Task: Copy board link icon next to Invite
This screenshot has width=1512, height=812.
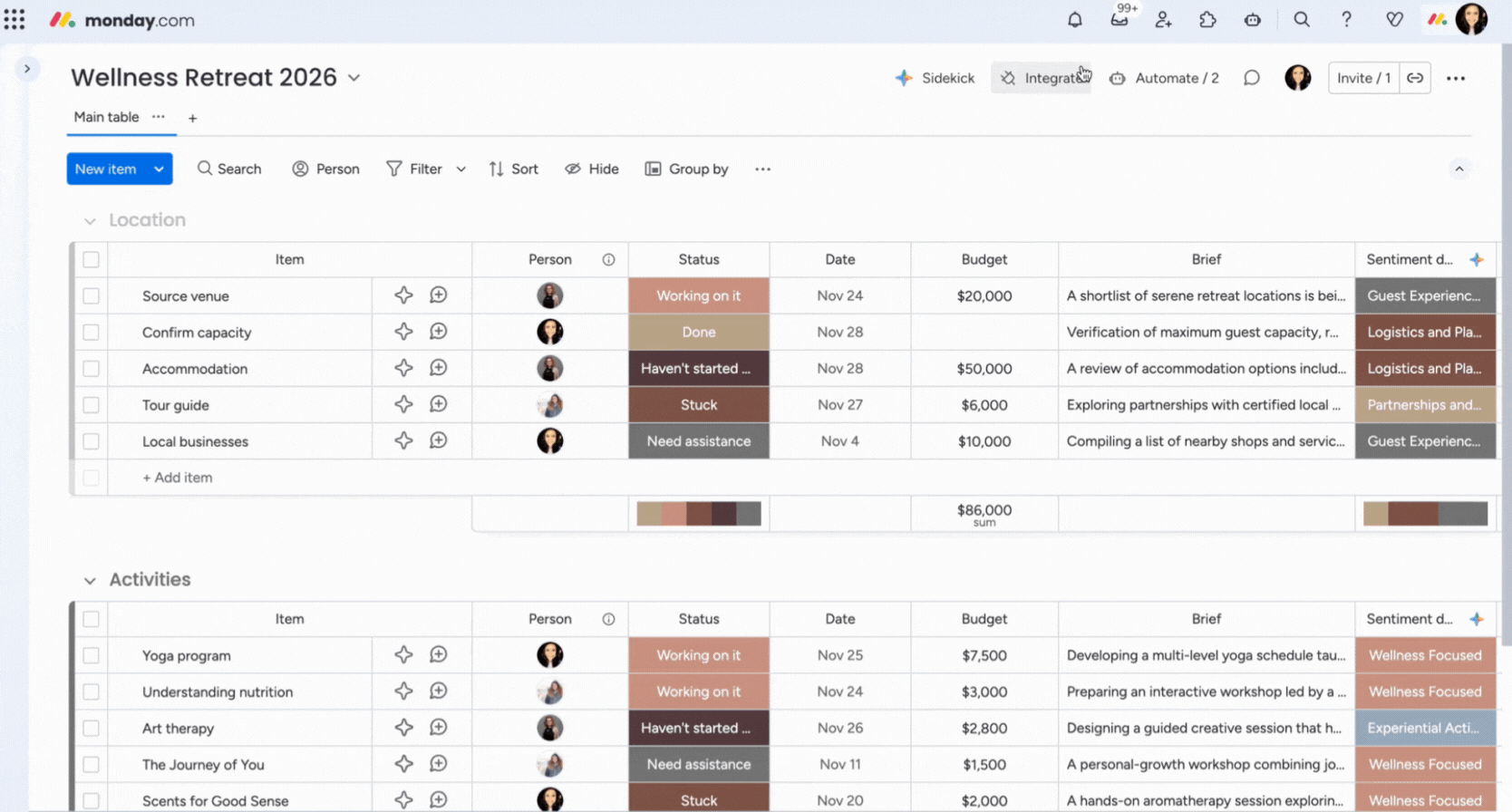Action: (1414, 78)
